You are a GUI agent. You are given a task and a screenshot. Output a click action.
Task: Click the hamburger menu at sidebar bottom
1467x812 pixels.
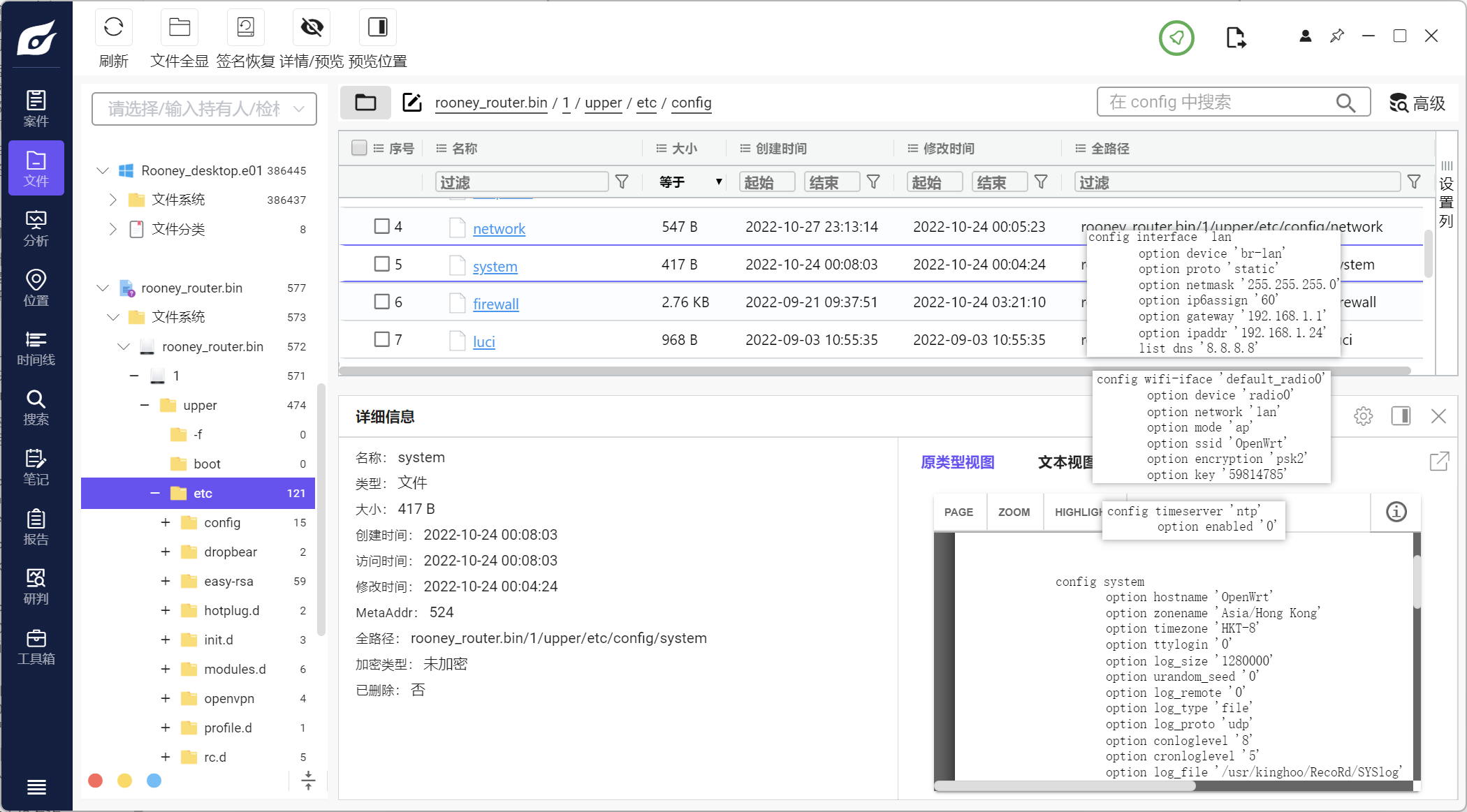point(36,787)
